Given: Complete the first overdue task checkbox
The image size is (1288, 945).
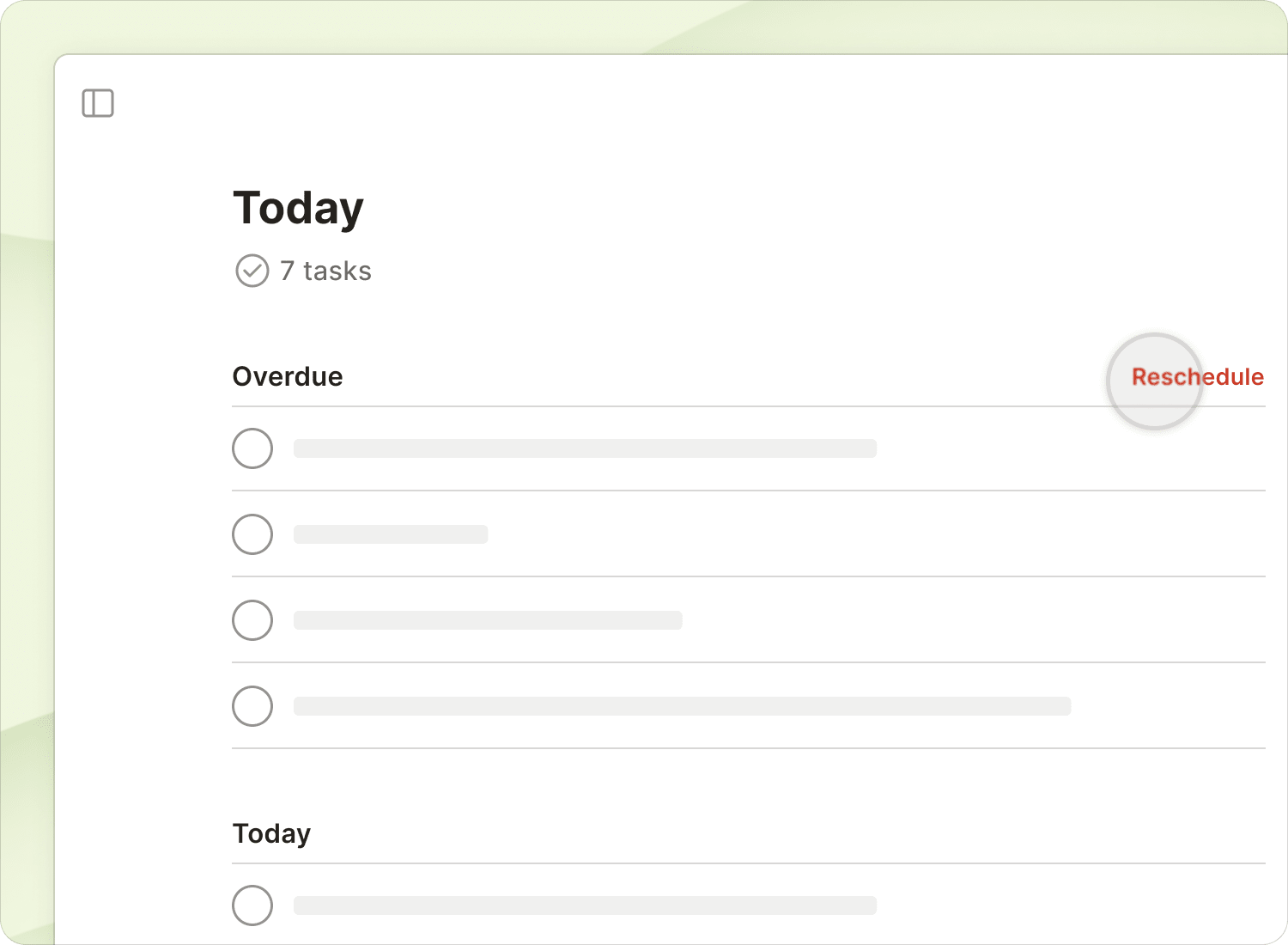Looking at the screenshot, I should click(x=252, y=448).
